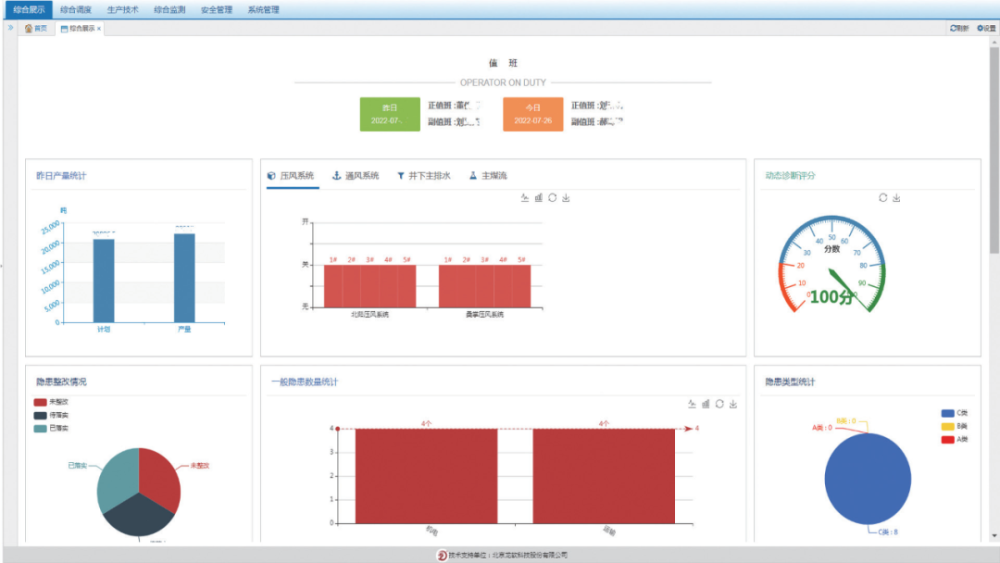Viewport: 1000px width, 563px height.
Task: Toggle 待落实 legend series visibility
Action: click(48, 415)
